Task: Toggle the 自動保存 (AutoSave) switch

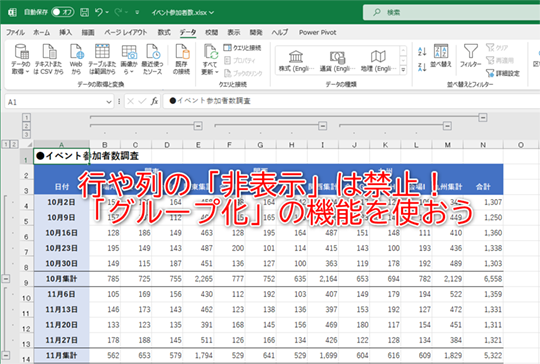Action: [62, 12]
